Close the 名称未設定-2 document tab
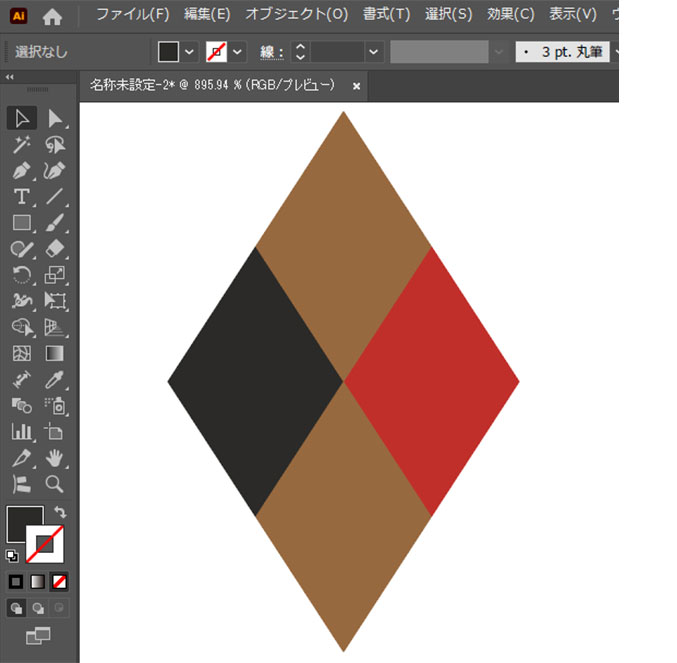Image resolution: width=677 pixels, height=663 pixels. coord(356,86)
